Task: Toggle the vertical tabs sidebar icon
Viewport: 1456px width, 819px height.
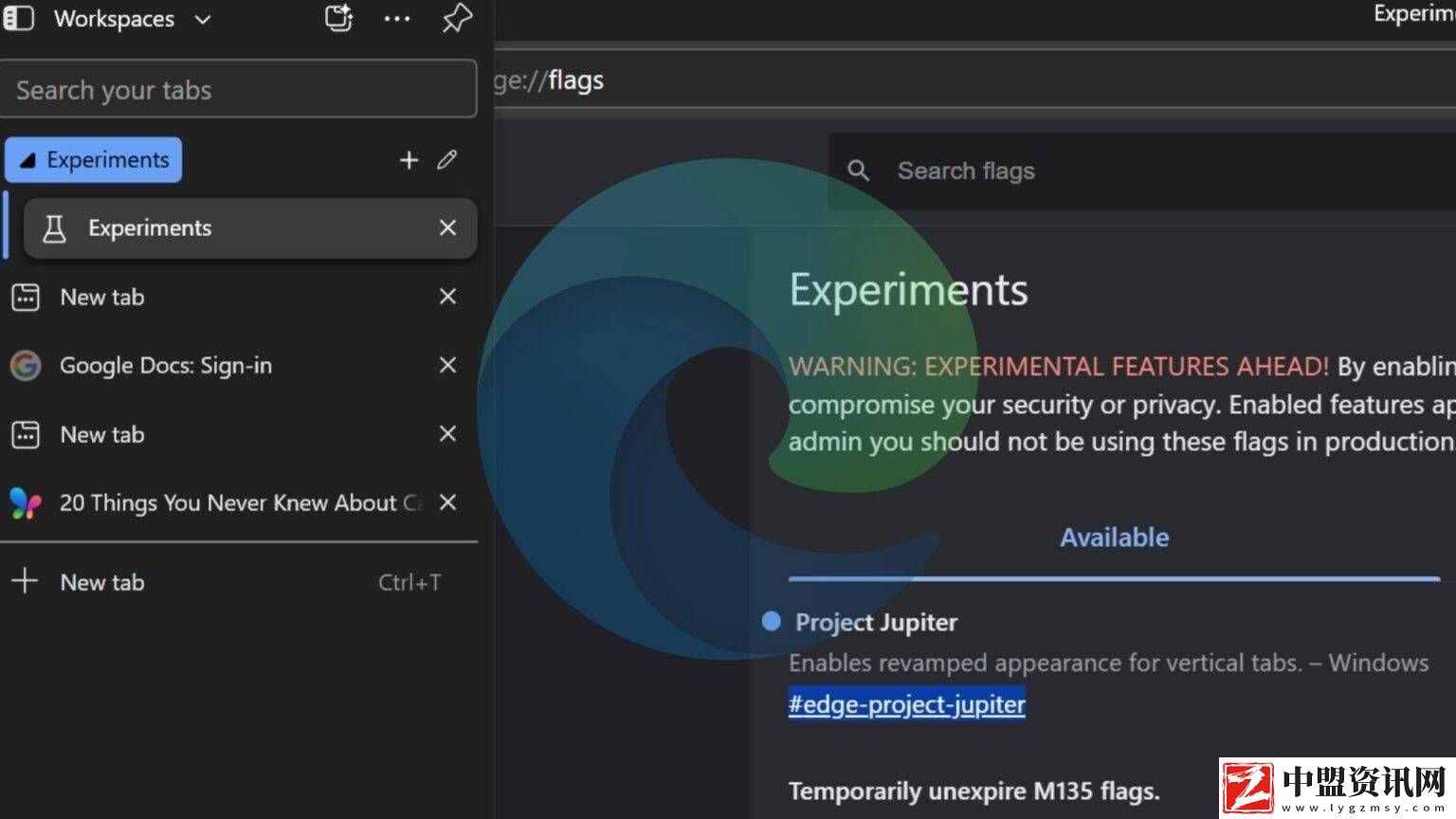Action: [19, 18]
